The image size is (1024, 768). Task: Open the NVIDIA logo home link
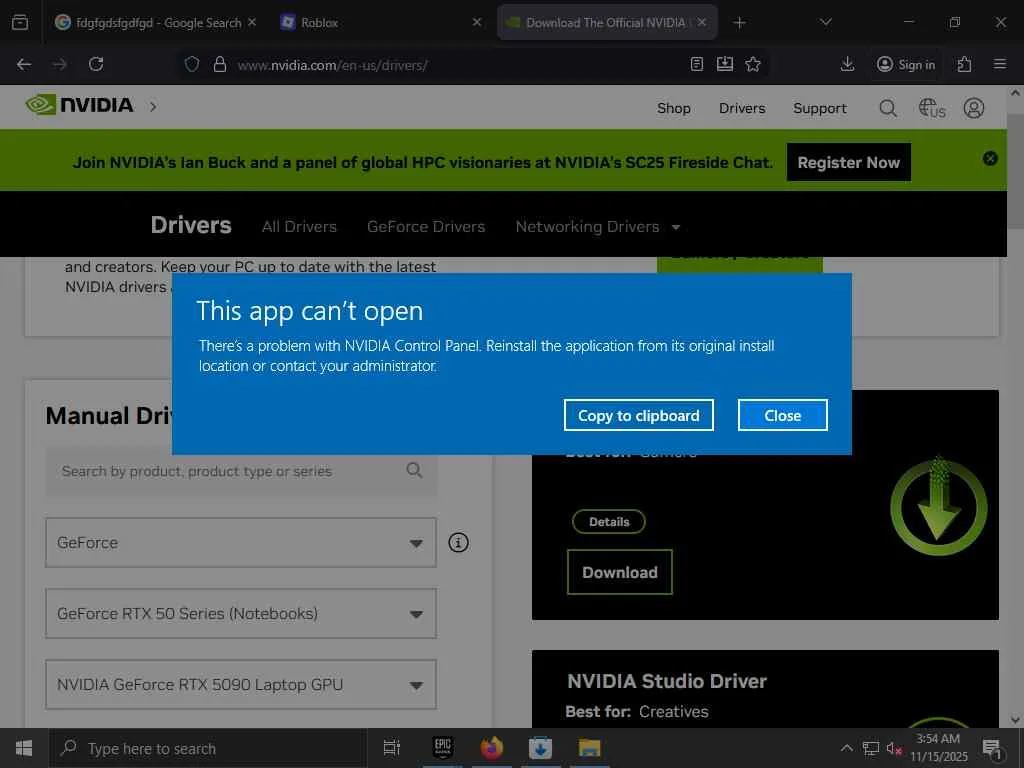pos(79,105)
